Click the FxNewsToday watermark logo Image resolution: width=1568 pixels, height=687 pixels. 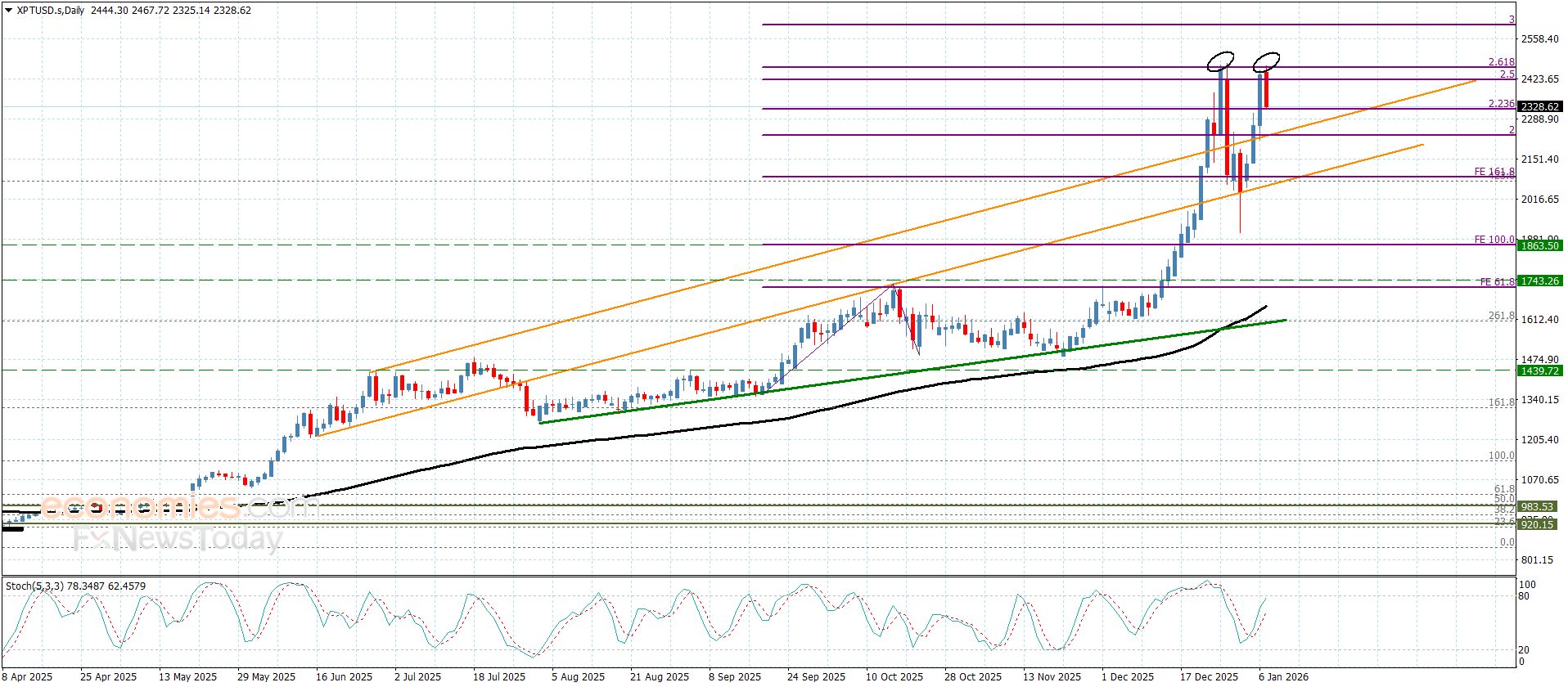coord(178,539)
